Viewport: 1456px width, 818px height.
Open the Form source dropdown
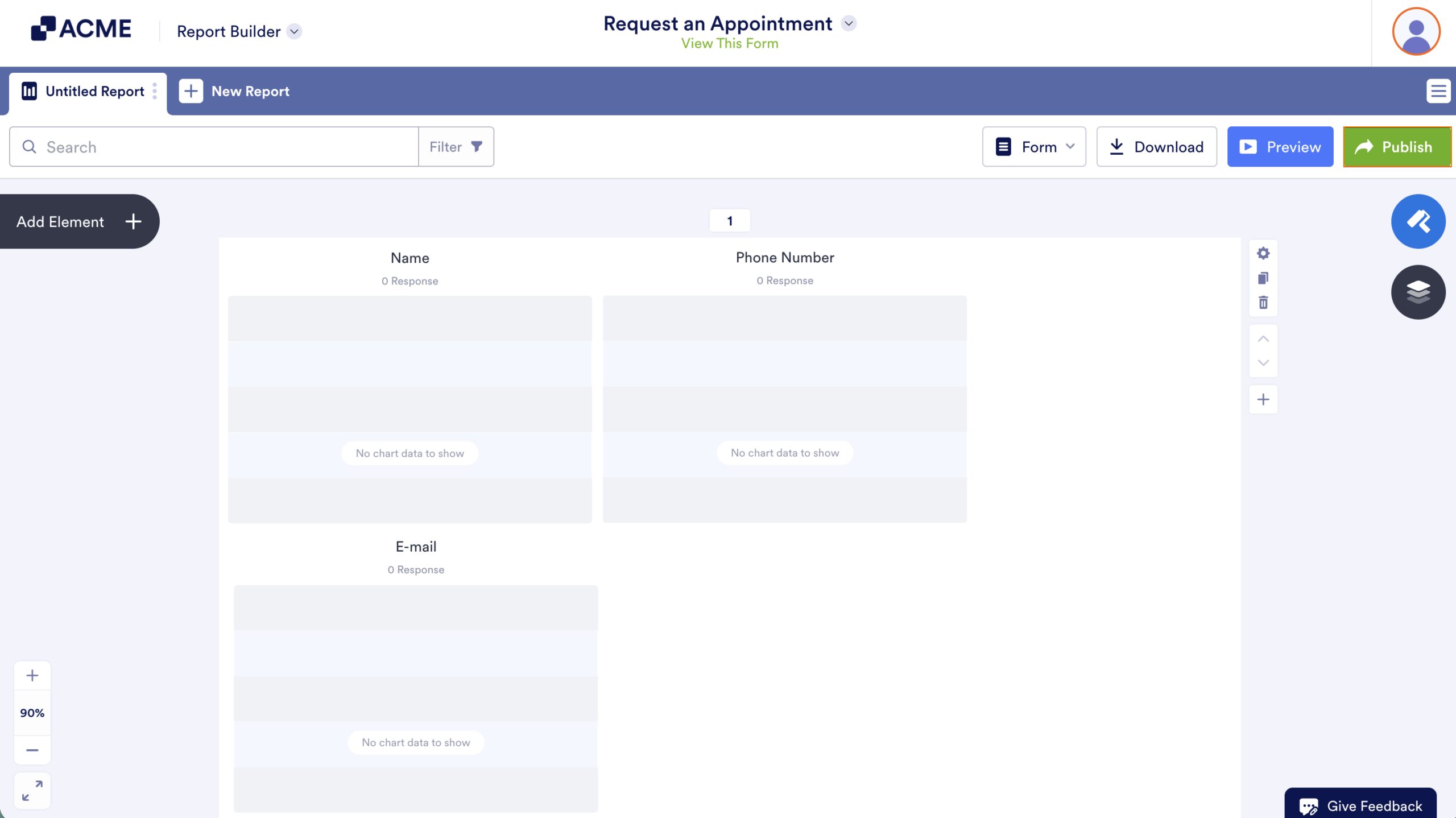(x=1070, y=146)
